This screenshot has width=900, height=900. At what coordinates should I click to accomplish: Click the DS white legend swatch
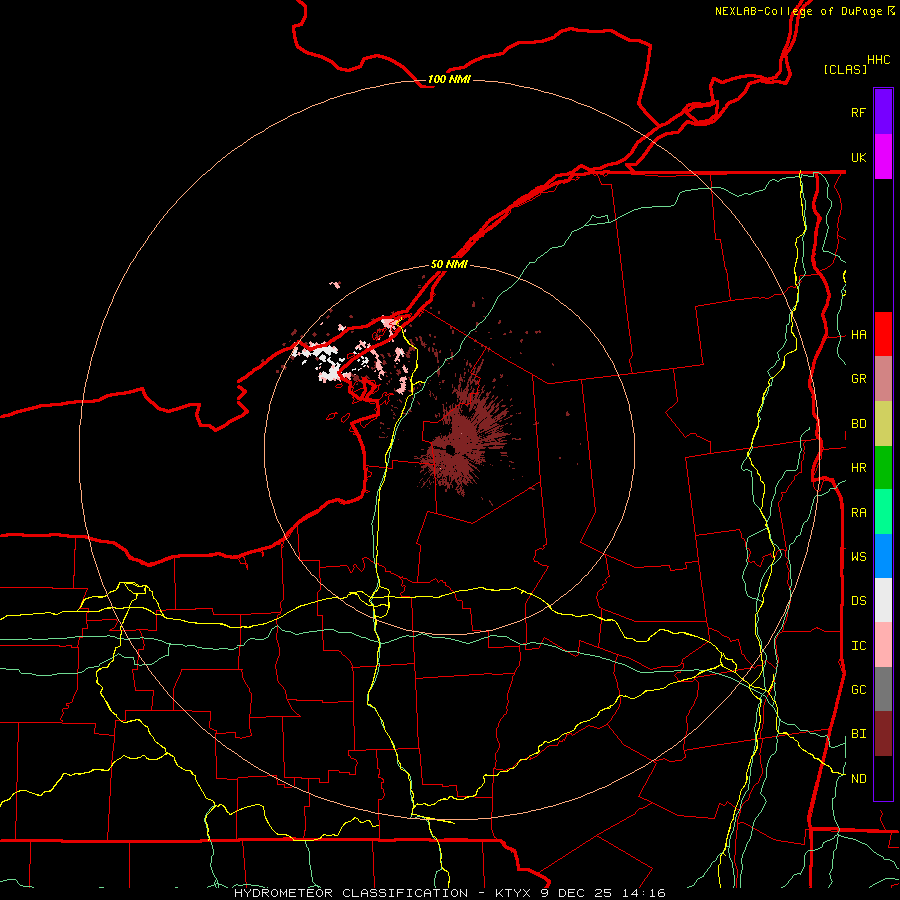[883, 600]
